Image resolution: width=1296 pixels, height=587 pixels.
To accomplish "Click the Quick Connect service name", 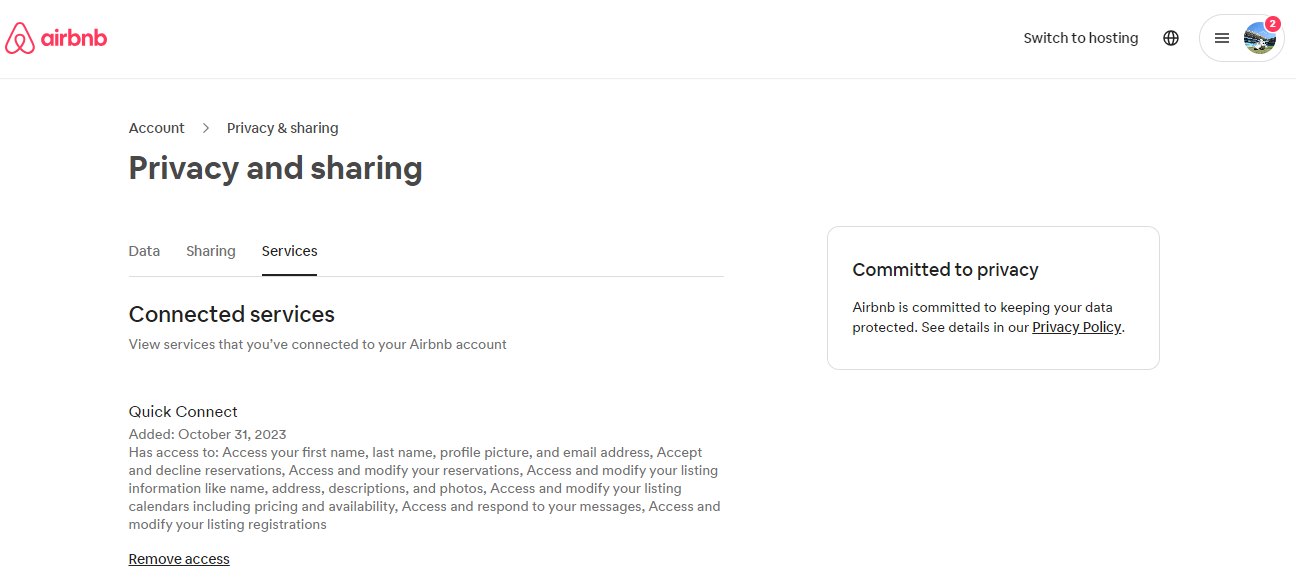I will (183, 411).
